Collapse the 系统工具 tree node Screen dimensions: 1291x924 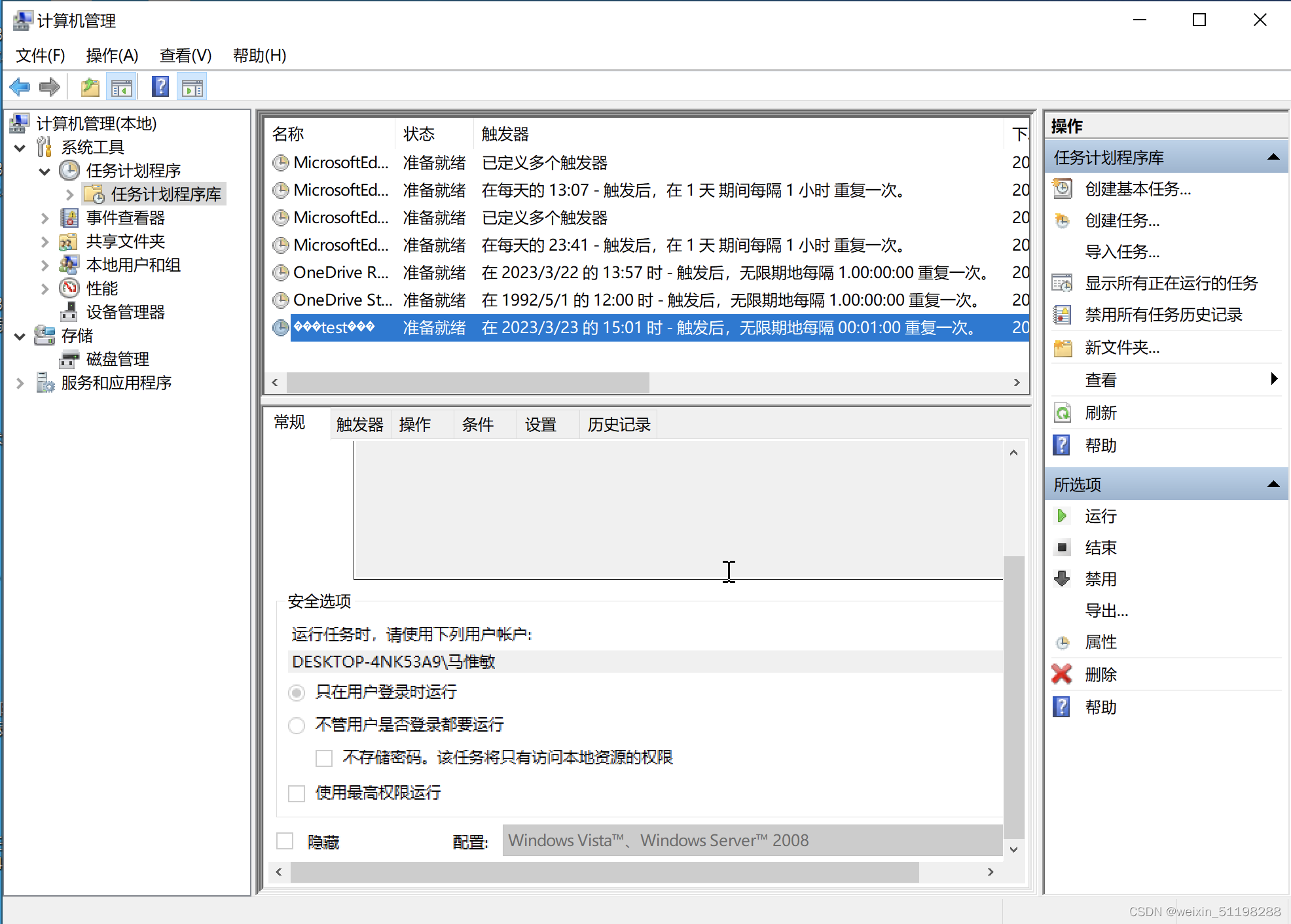[20, 148]
